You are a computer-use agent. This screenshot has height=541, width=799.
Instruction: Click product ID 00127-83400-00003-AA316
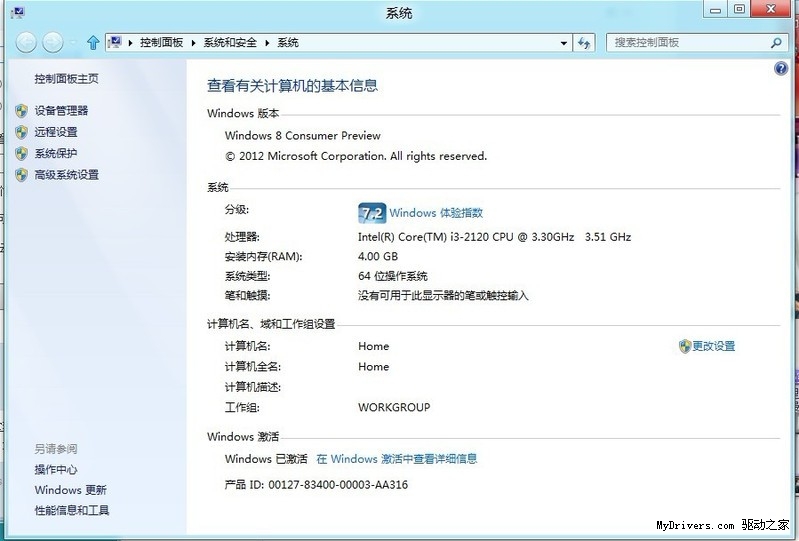(x=338, y=485)
